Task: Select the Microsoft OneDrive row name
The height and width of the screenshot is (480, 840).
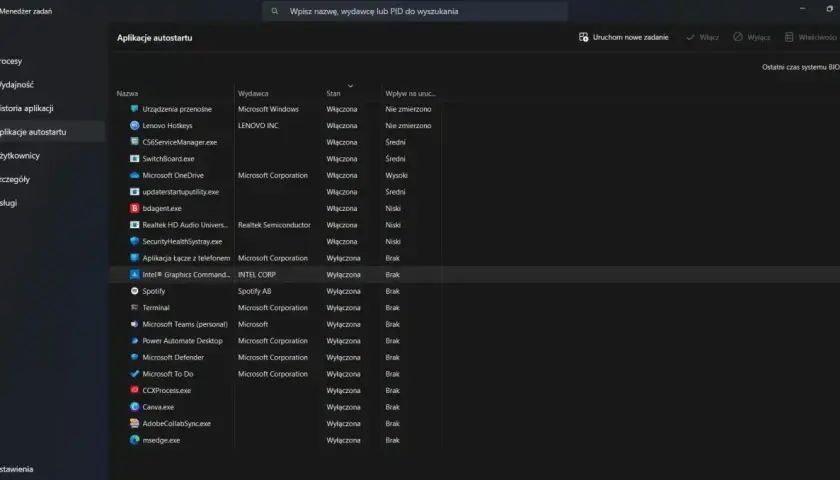Action: (173, 175)
